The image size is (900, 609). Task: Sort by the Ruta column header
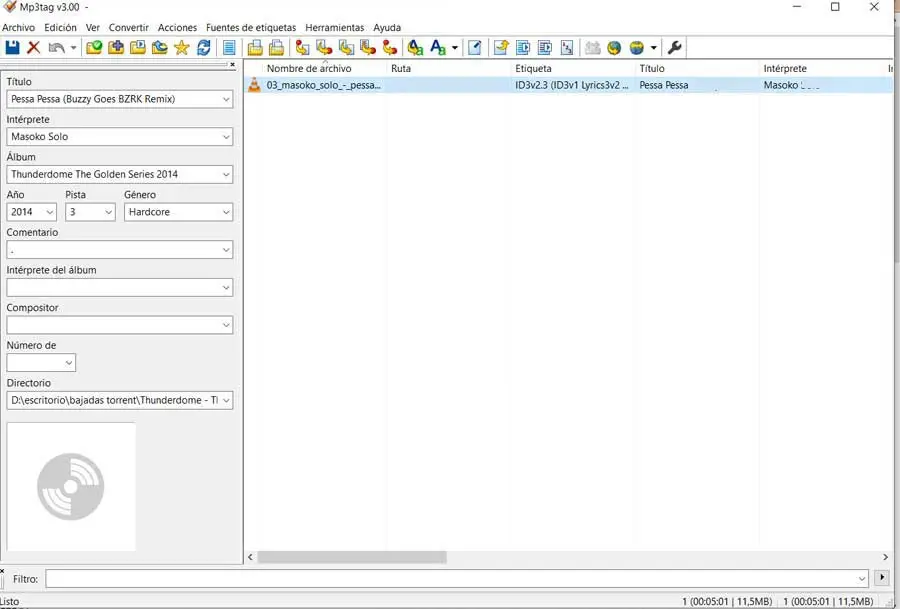(448, 68)
